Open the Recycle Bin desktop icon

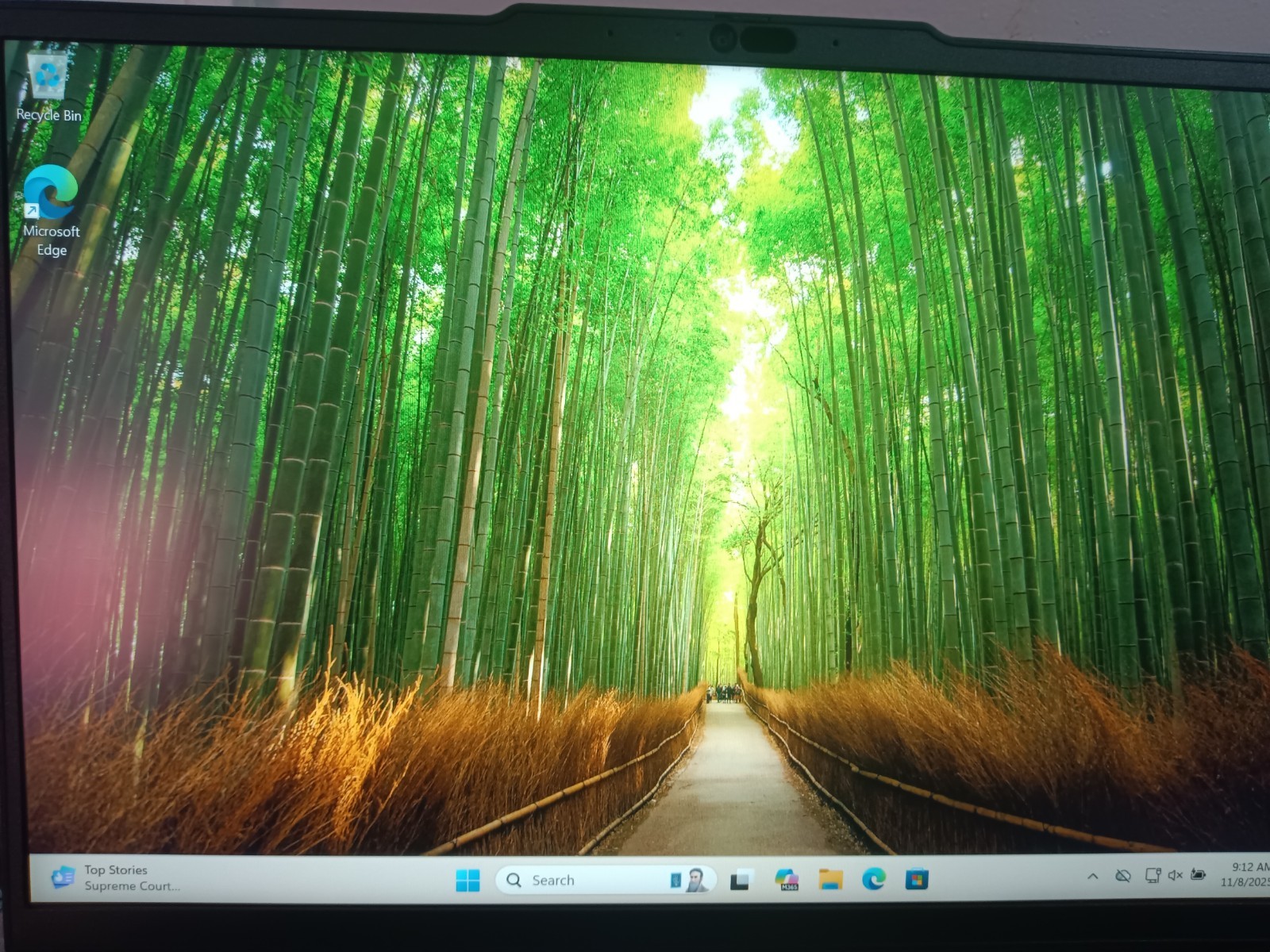click(48, 87)
